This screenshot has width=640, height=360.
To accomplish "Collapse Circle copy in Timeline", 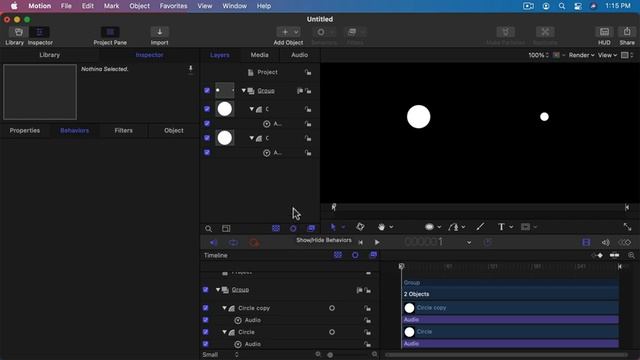I will point(224,308).
